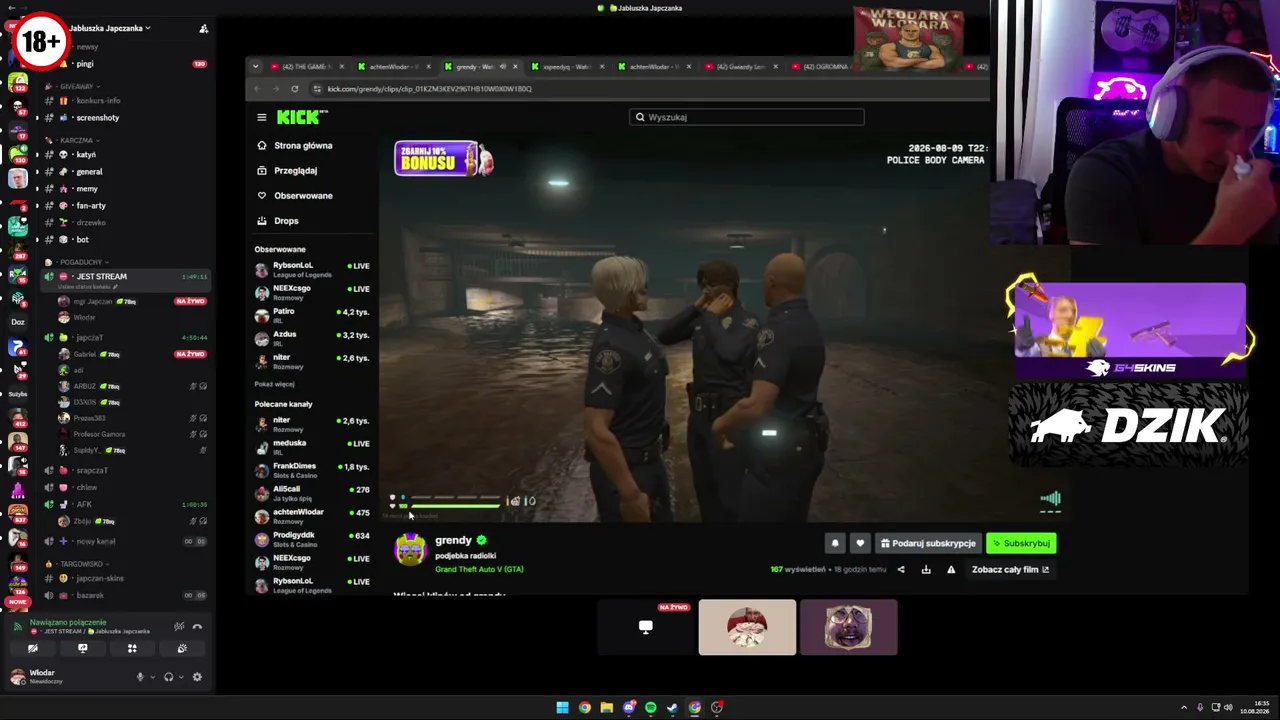Toggle Discord microphone mute

pos(140,677)
